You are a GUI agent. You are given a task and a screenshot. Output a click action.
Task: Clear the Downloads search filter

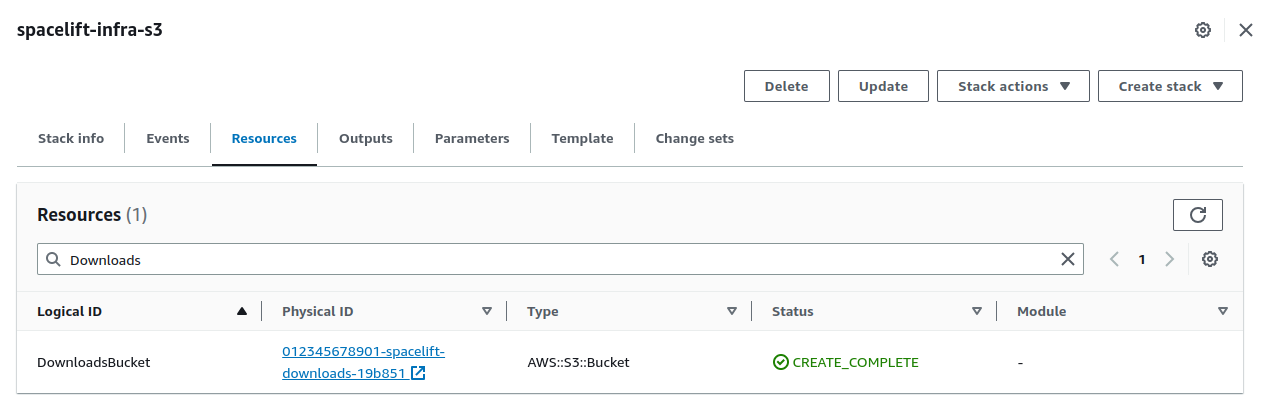(1068, 260)
